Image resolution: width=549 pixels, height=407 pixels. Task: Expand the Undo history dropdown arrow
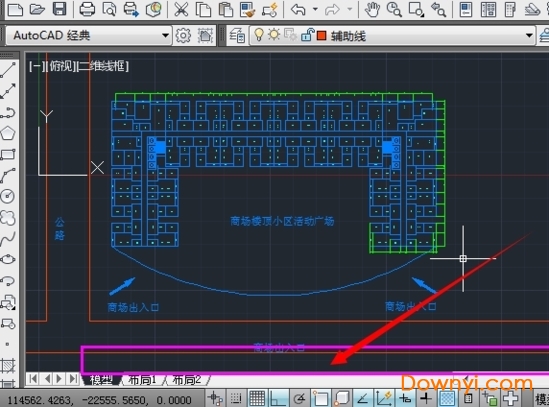[315, 9]
